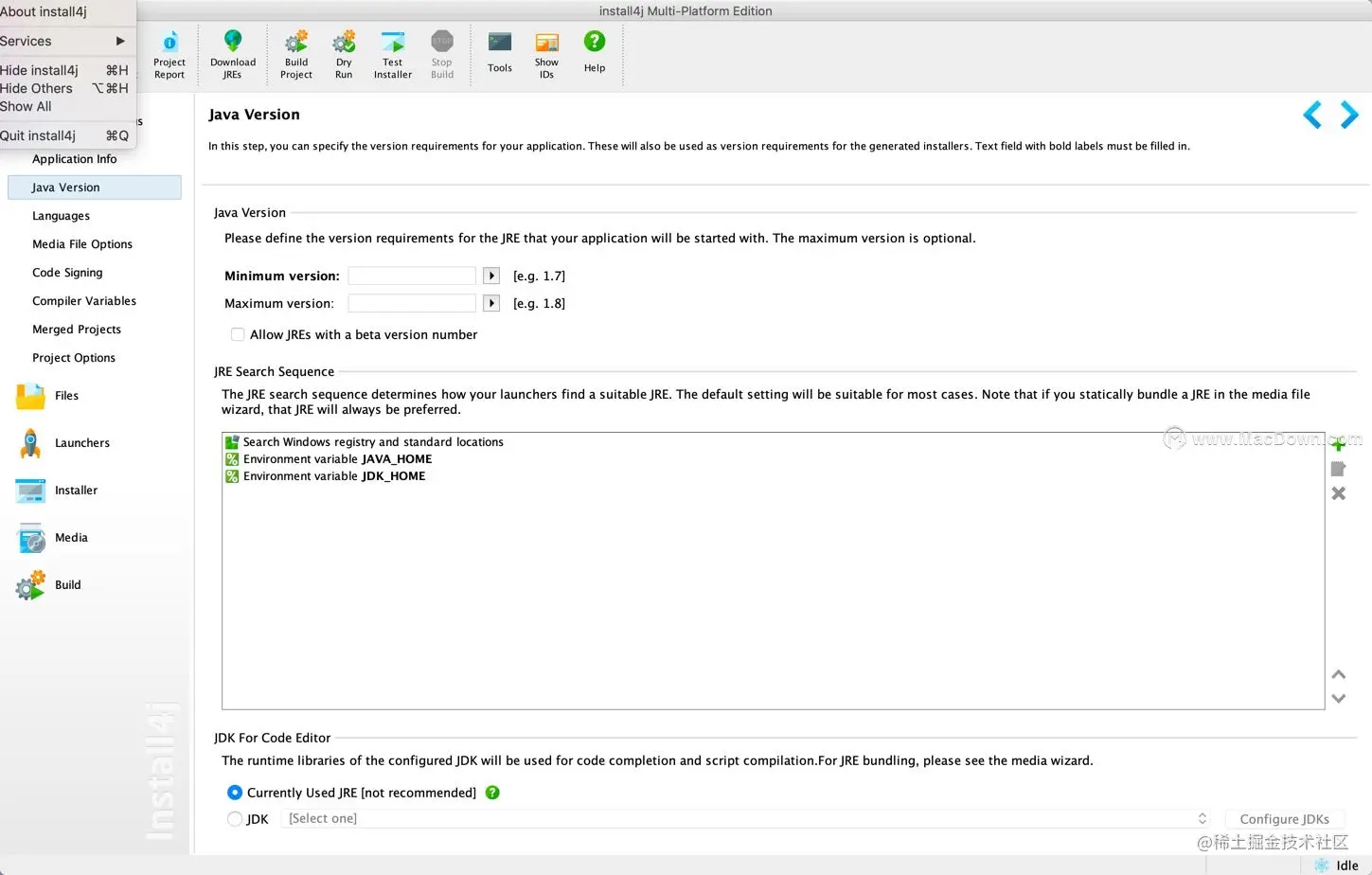
Task: Click the Minimum version input field
Action: tap(412, 276)
